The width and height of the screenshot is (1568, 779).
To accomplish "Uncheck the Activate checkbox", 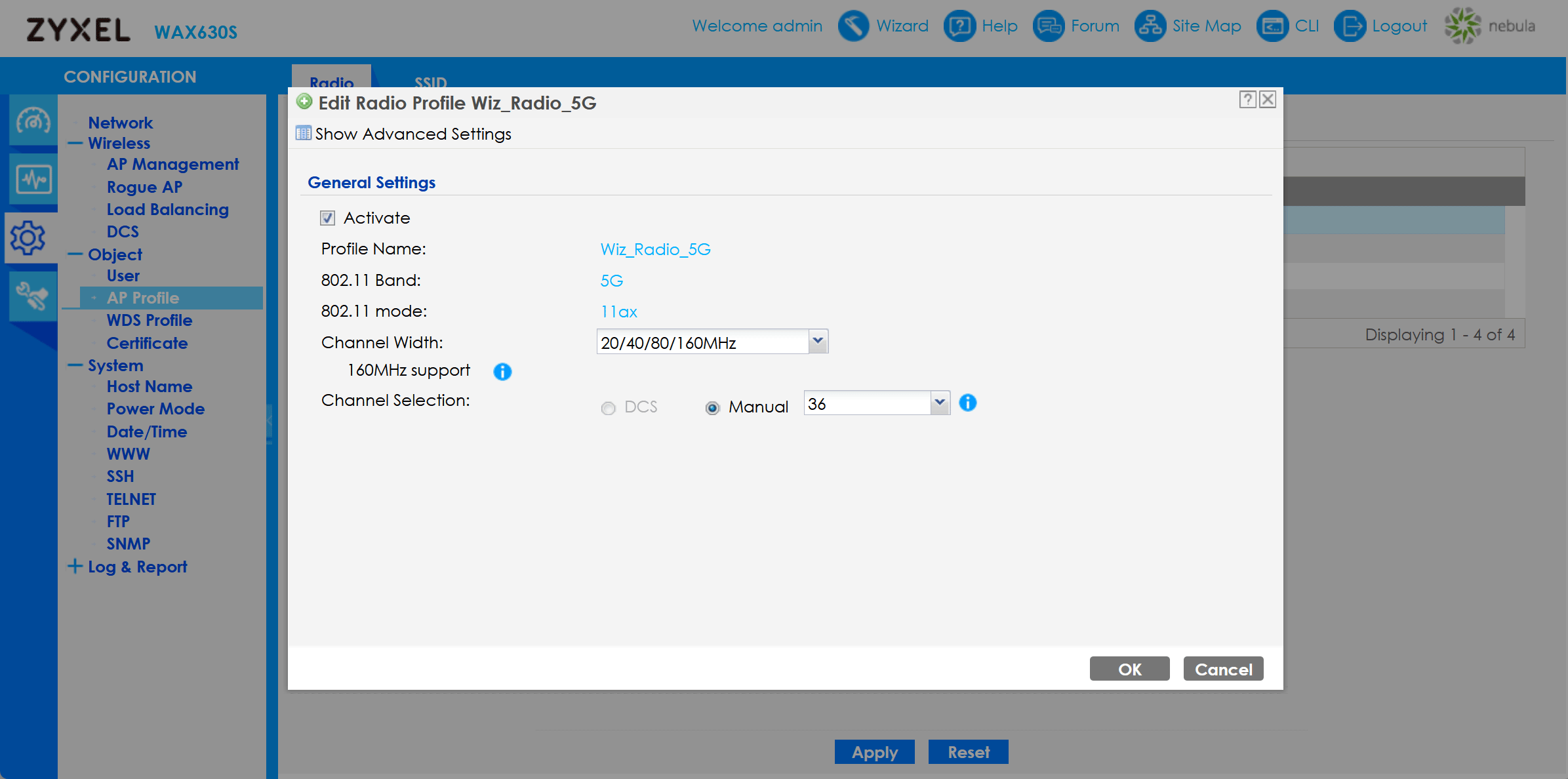I will tap(328, 218).
